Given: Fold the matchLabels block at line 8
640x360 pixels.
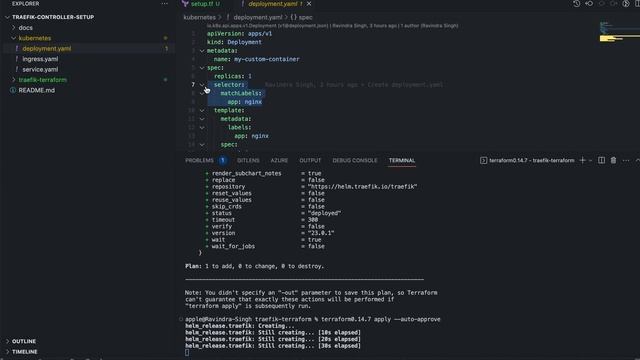Looking at the screenshot, I should click(202, 93).
